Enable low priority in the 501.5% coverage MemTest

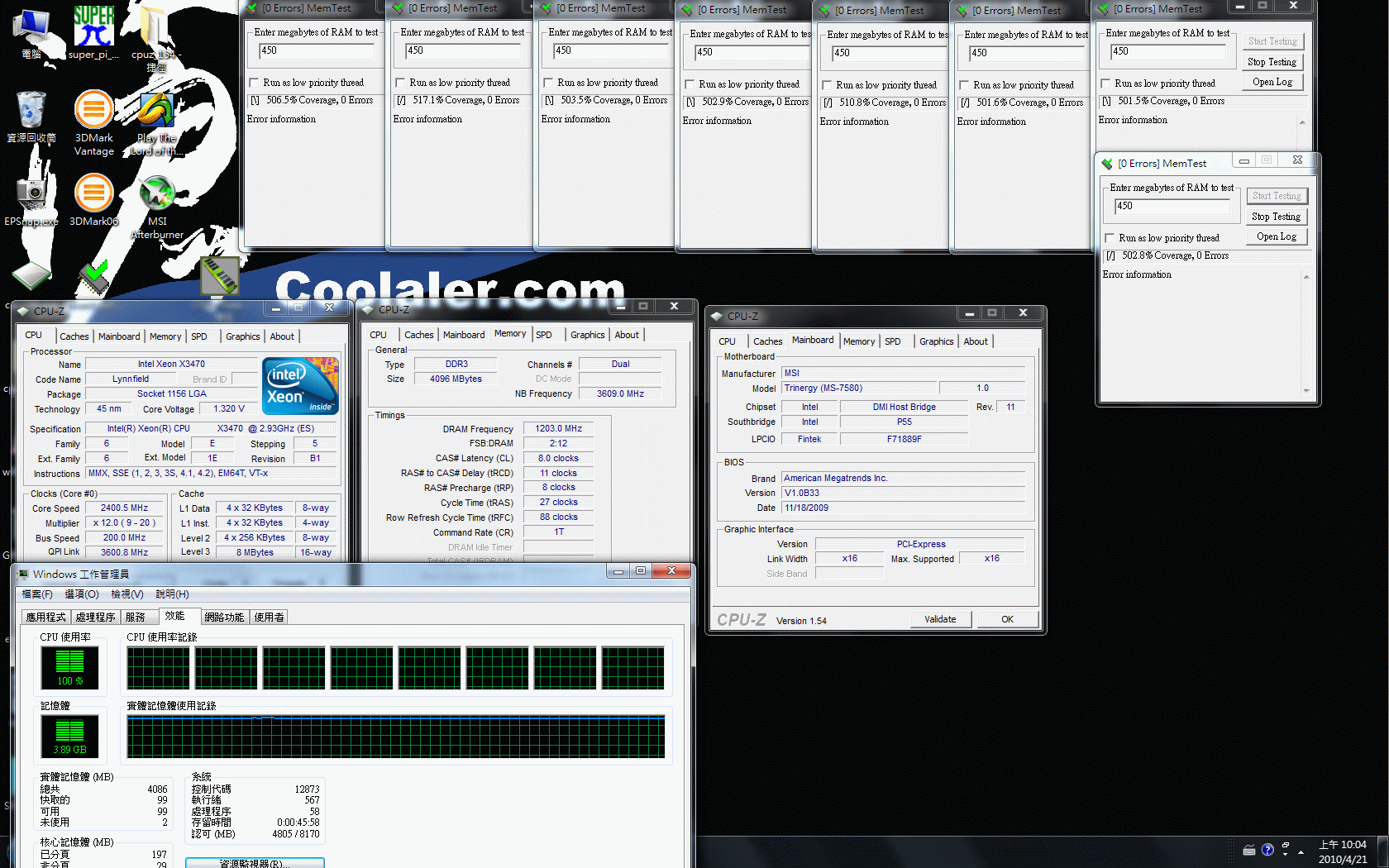1105,83
